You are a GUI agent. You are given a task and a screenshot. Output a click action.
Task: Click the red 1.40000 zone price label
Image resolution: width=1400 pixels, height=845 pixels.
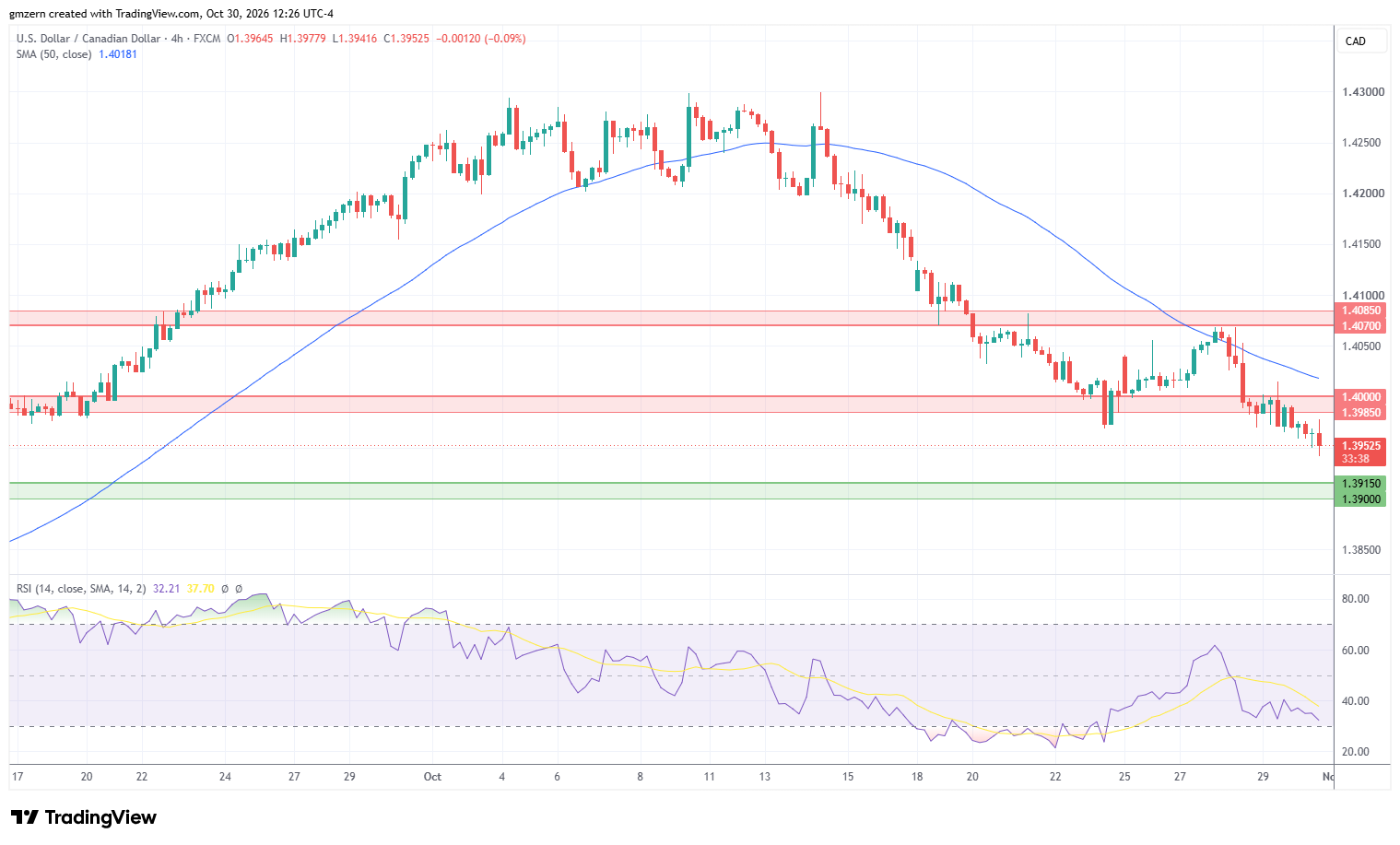[1360, 397]
